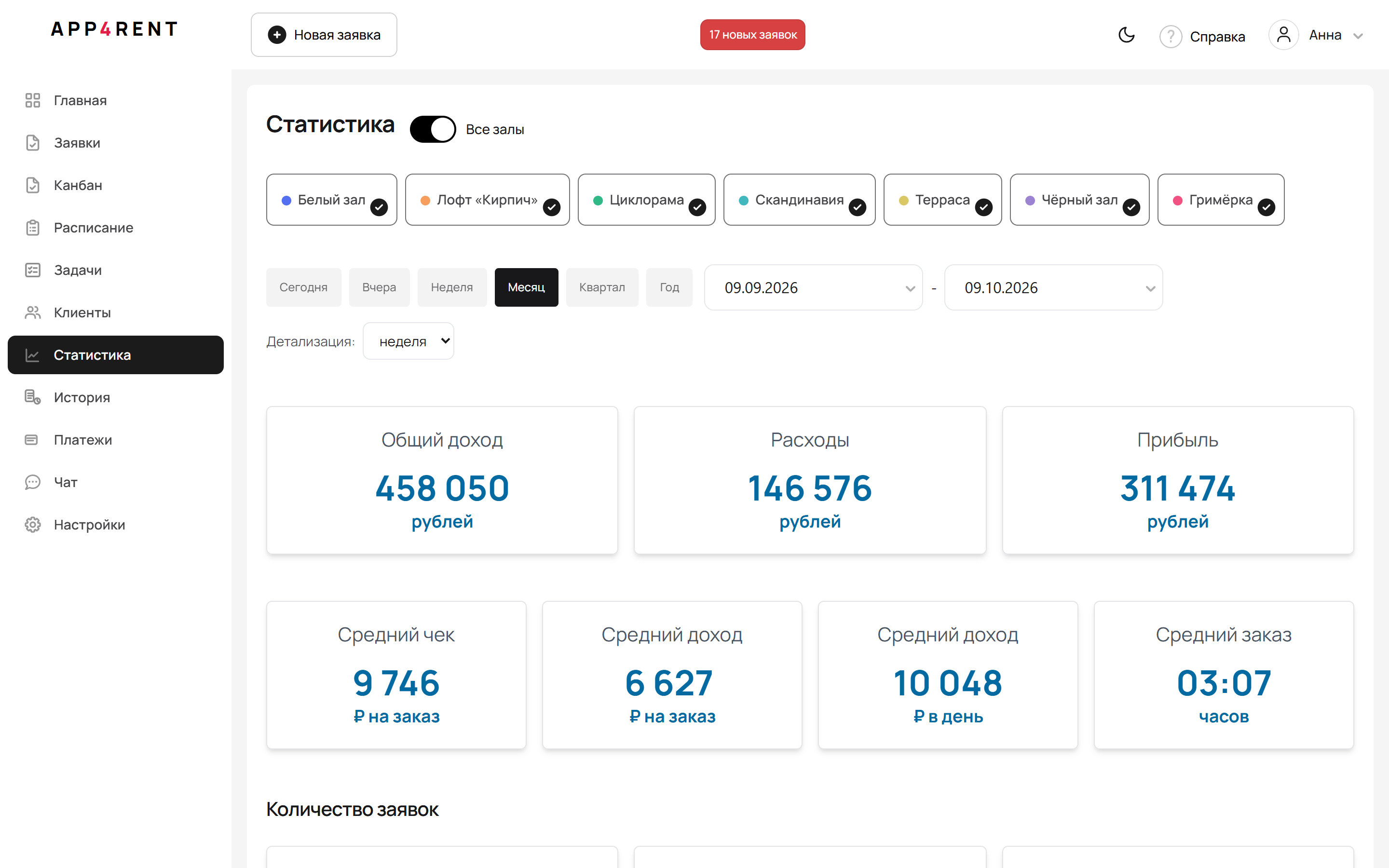Viewport: 1389px width, 868px height.
Task: Click the Чат speech bubble icon
Action: coord(33,482)
